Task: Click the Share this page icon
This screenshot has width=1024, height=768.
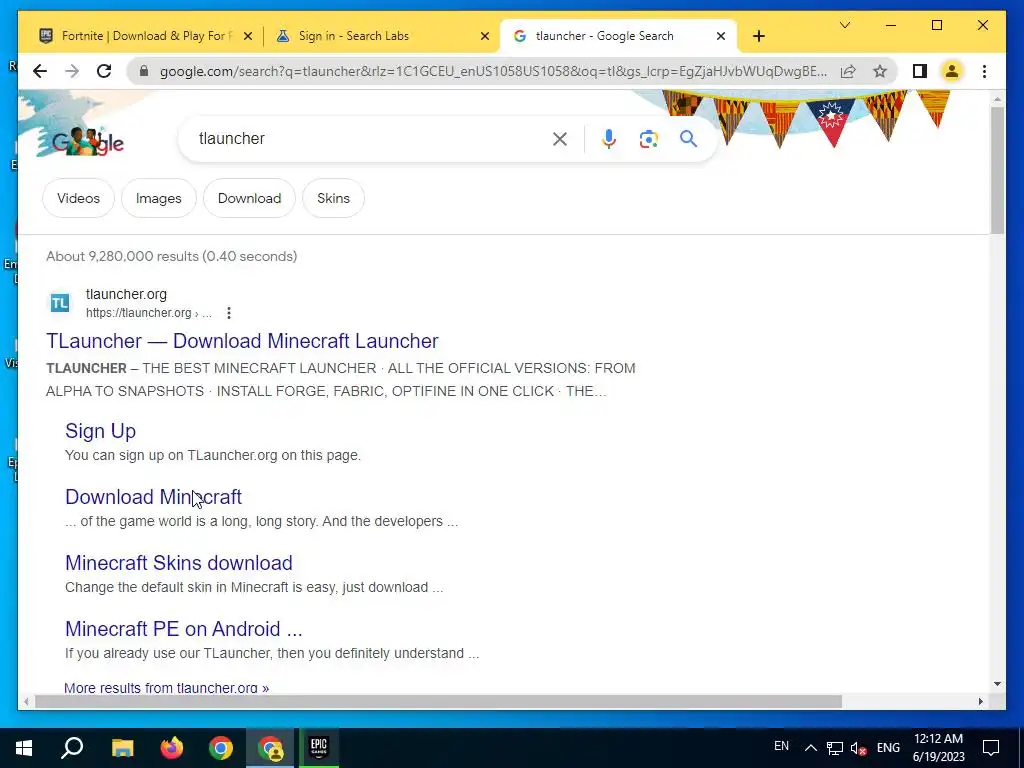Action: pos(848,71)
